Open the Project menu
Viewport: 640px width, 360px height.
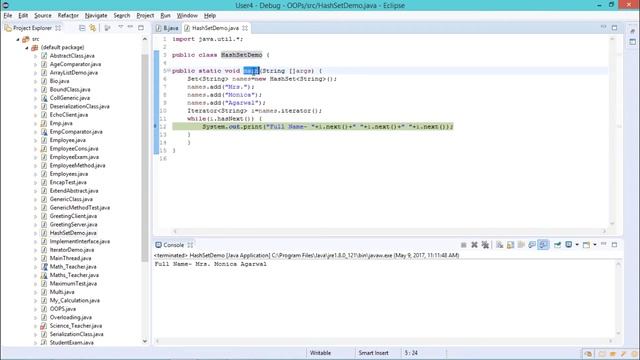click(x=145, y=16)
